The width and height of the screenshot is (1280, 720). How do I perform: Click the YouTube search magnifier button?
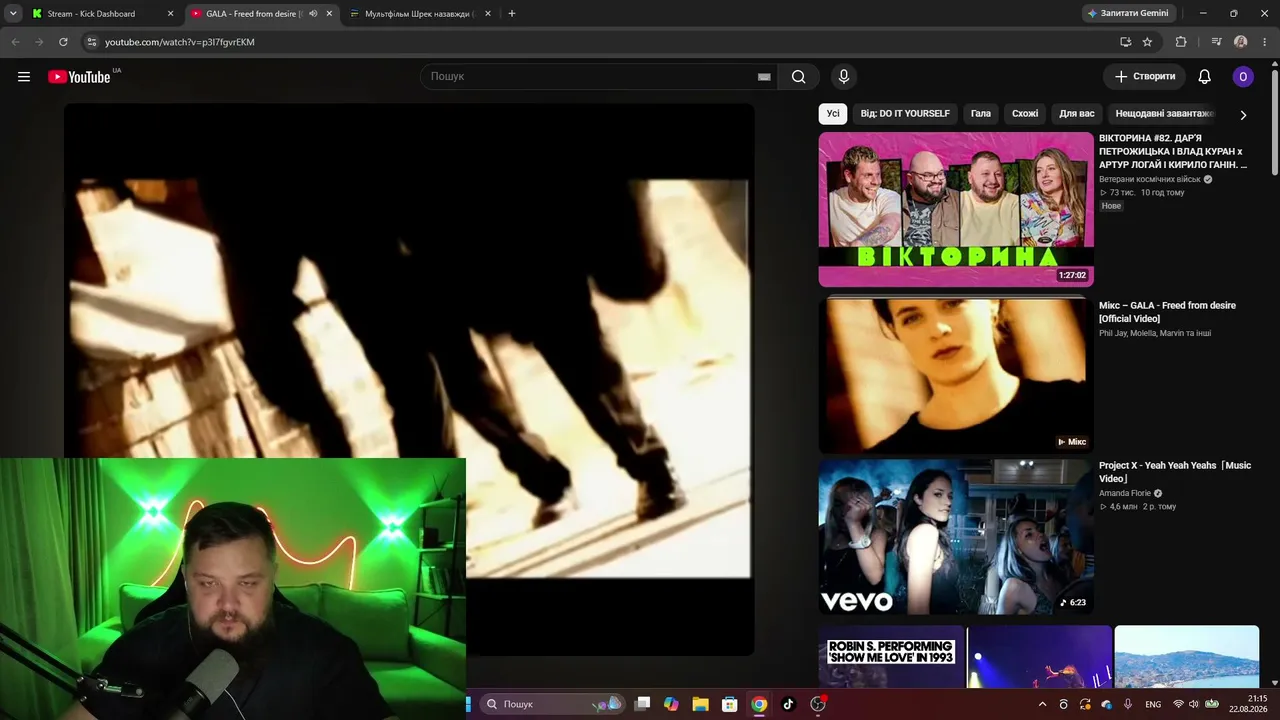(x=798, y=77)
